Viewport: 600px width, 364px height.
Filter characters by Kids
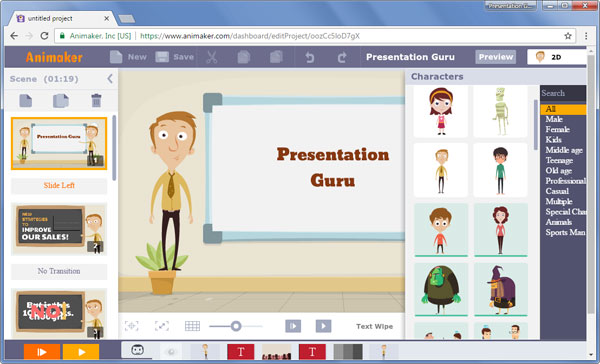553,140
